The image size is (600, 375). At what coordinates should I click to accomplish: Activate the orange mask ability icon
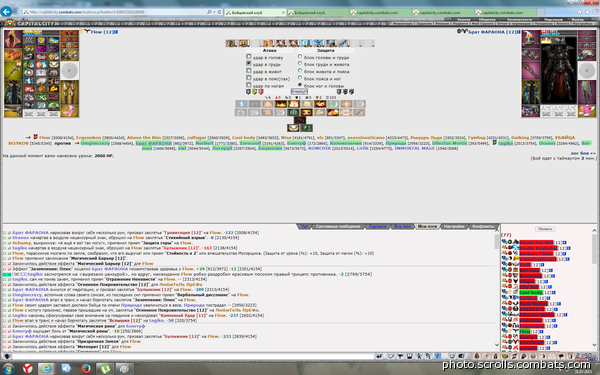306,112
